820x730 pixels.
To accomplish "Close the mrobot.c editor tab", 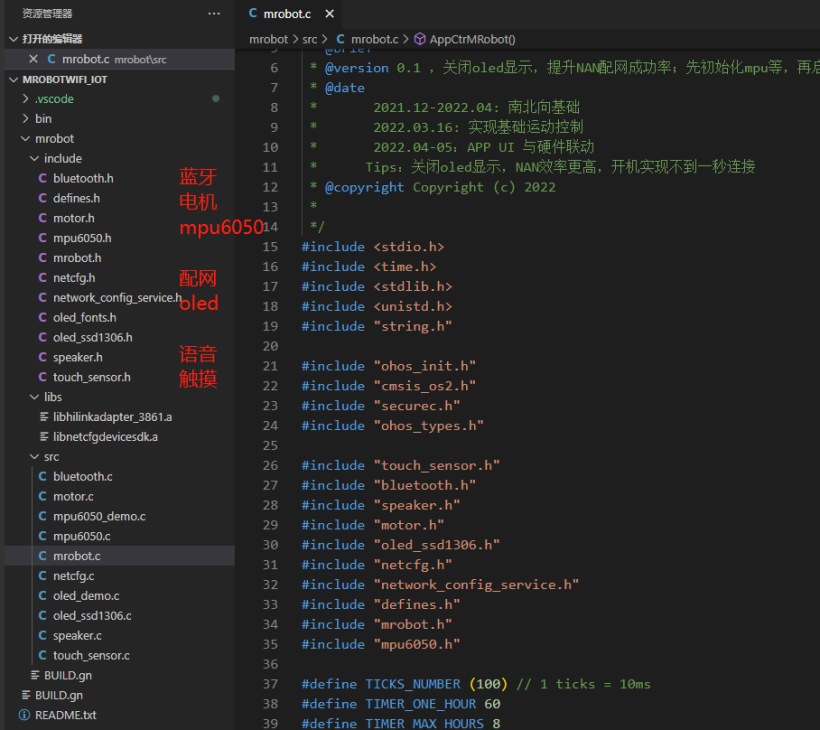I will point(326,14).
